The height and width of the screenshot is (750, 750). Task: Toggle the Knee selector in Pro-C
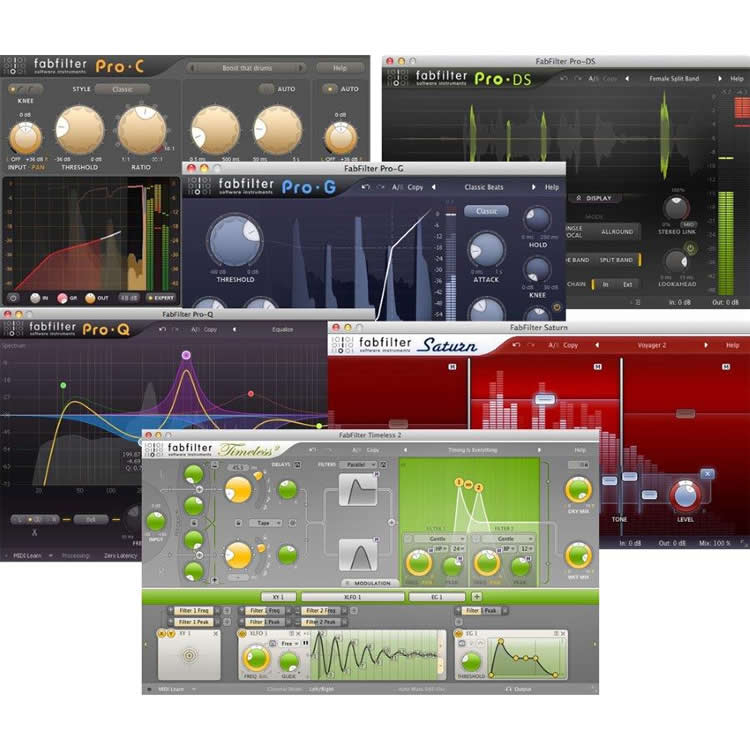(25, 89)
